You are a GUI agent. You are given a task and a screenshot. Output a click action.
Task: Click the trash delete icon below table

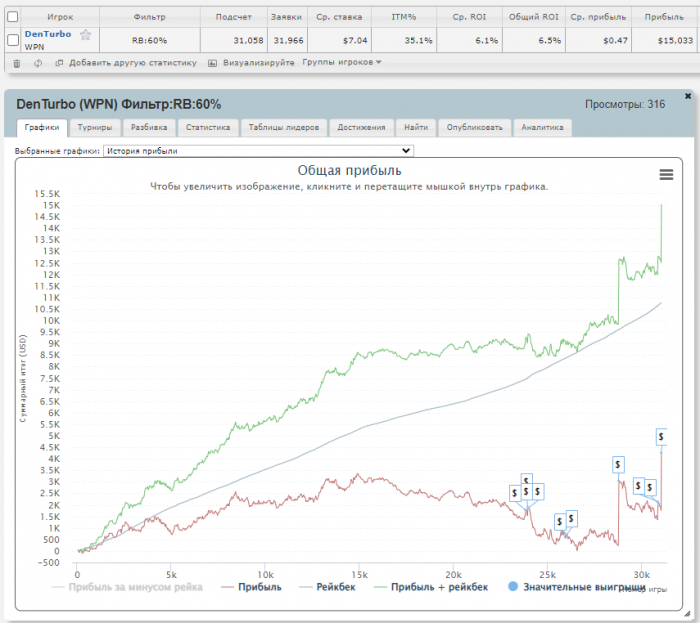click(17, 63)
